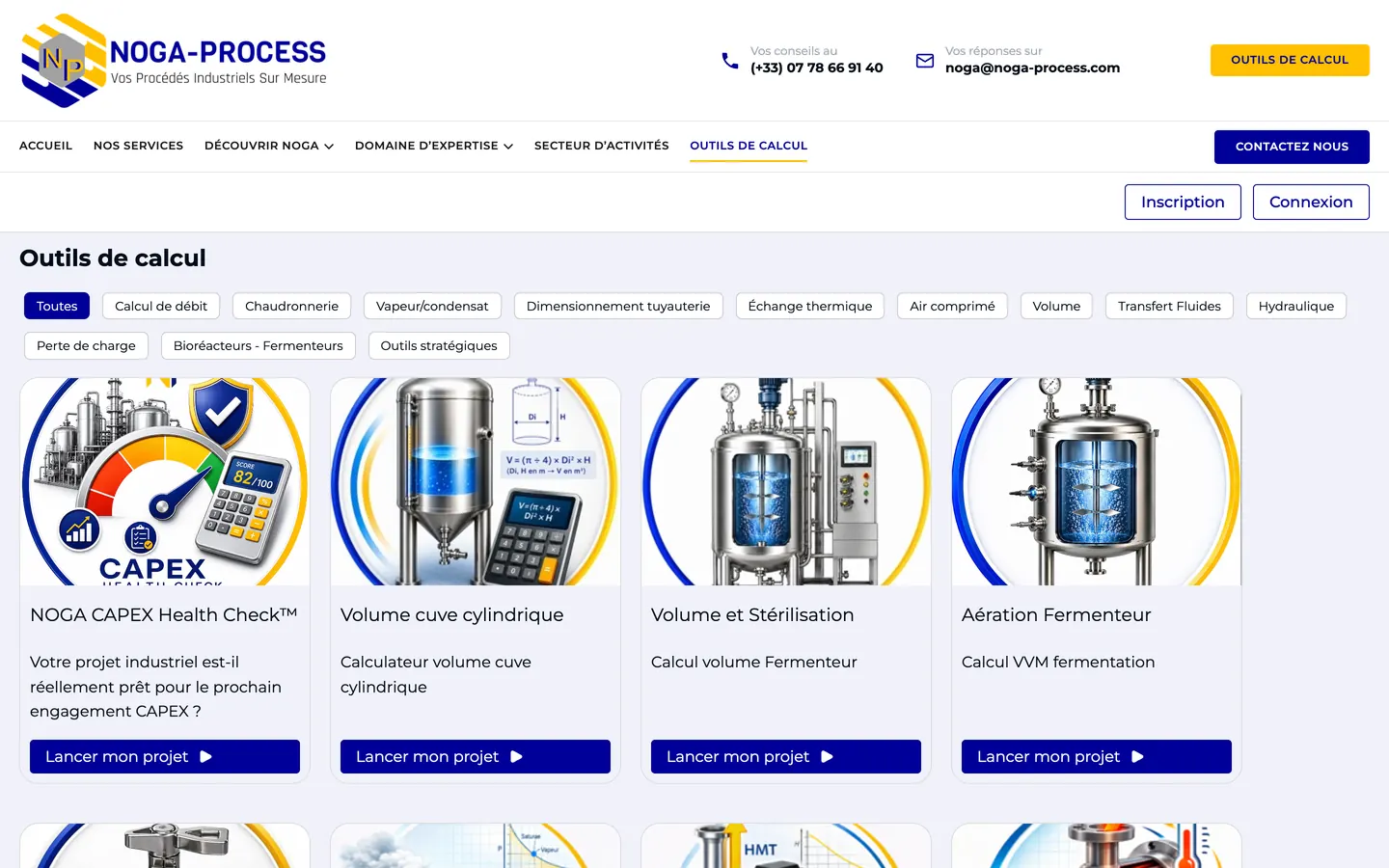This screenshot has width=1389, height=868.
Task: Filter by Hydraulique category
Action: pos(1296,306)
